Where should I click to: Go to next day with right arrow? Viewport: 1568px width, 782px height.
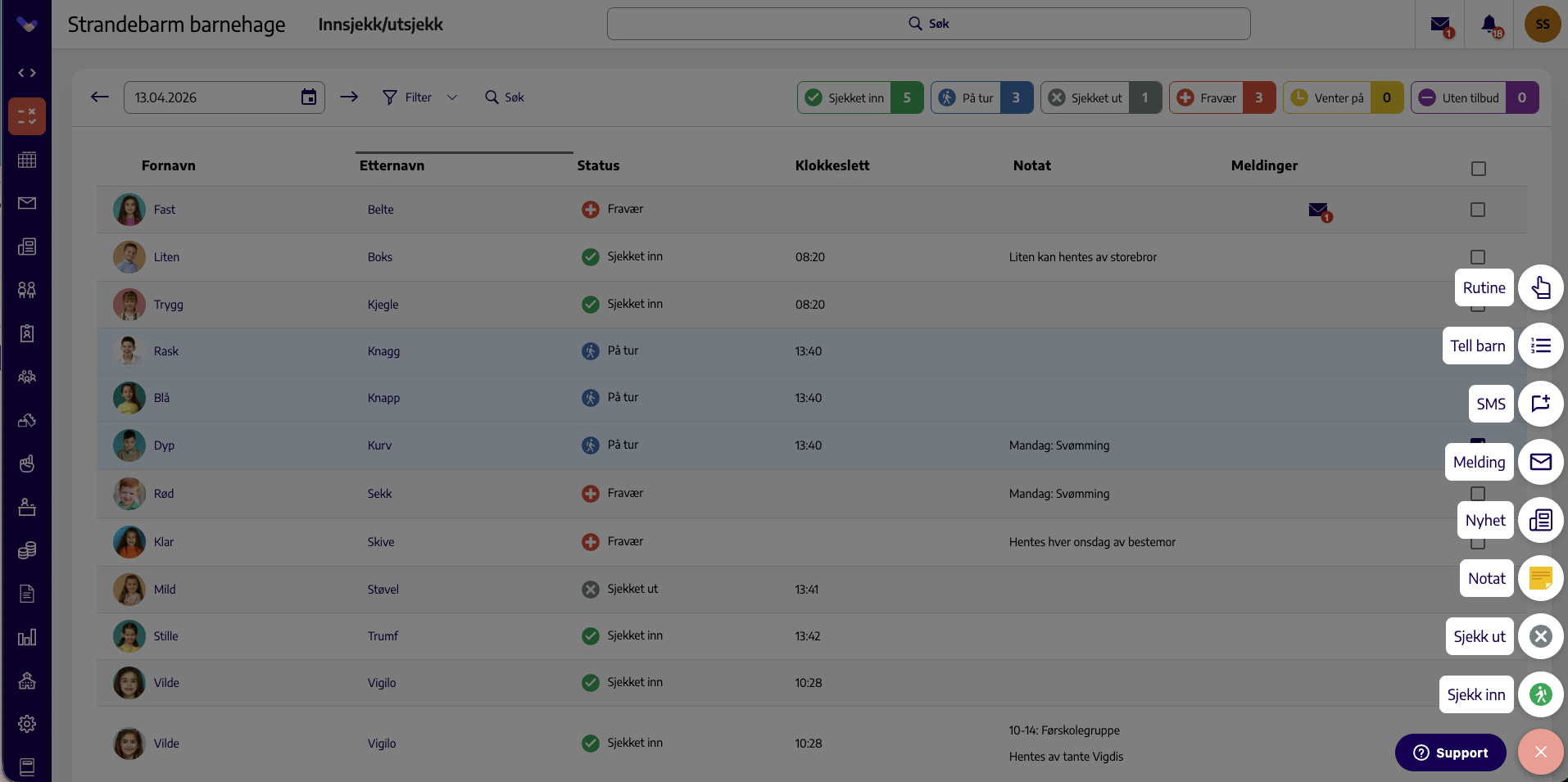[349, 97]
